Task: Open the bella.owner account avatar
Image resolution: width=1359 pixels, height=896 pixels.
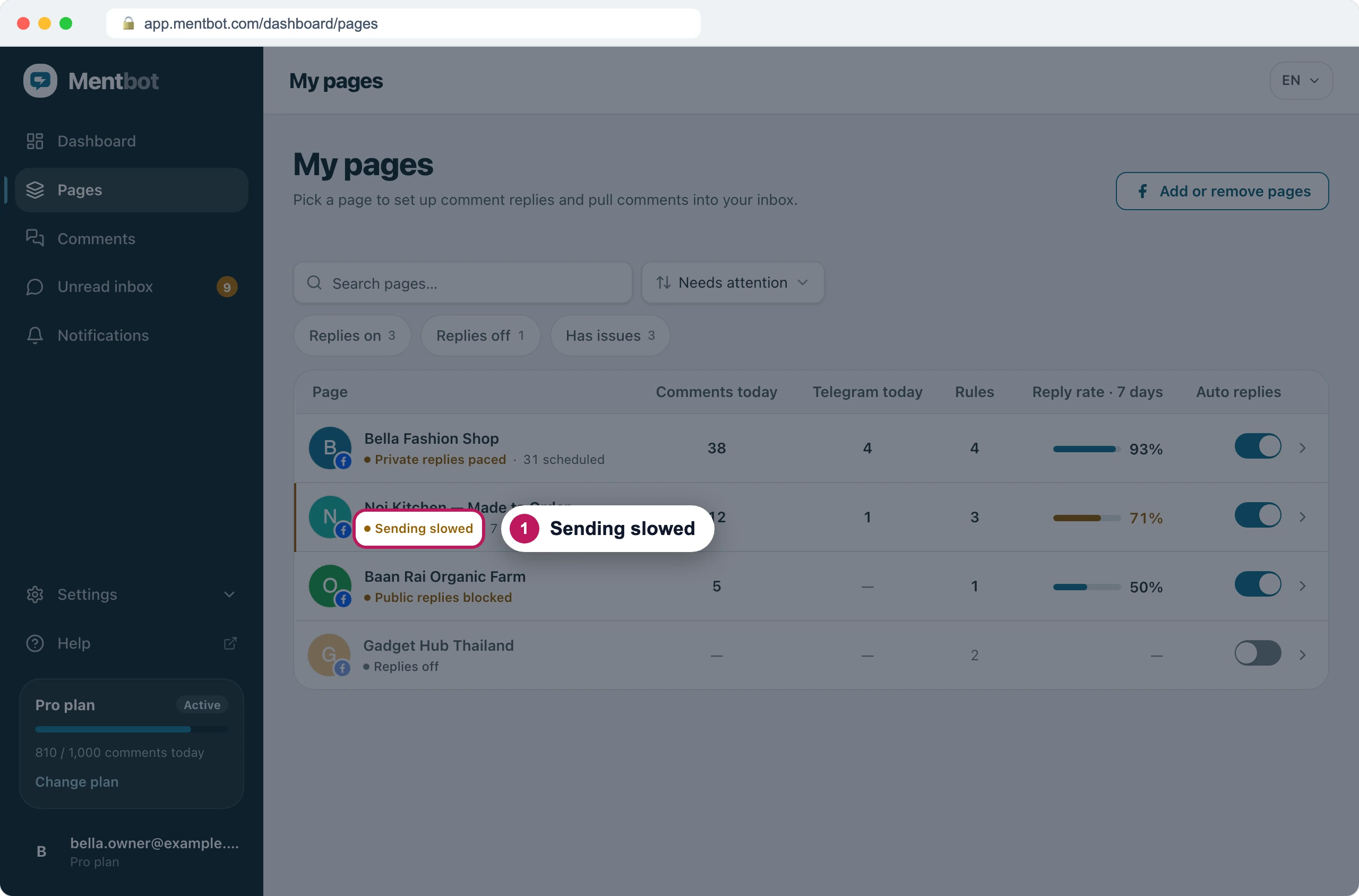Action: click(41, 851)
